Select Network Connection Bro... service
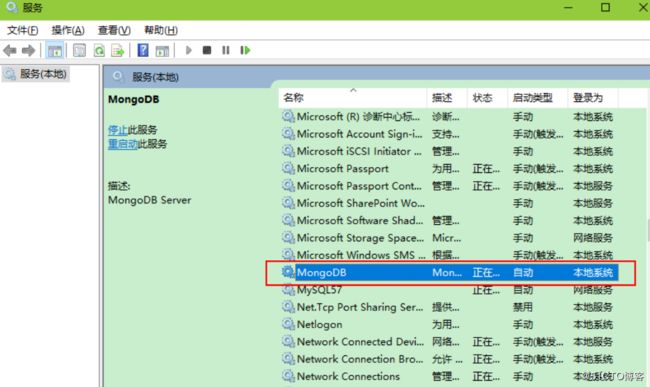Screen dimensions: 650x387 [x=450, y=359]
